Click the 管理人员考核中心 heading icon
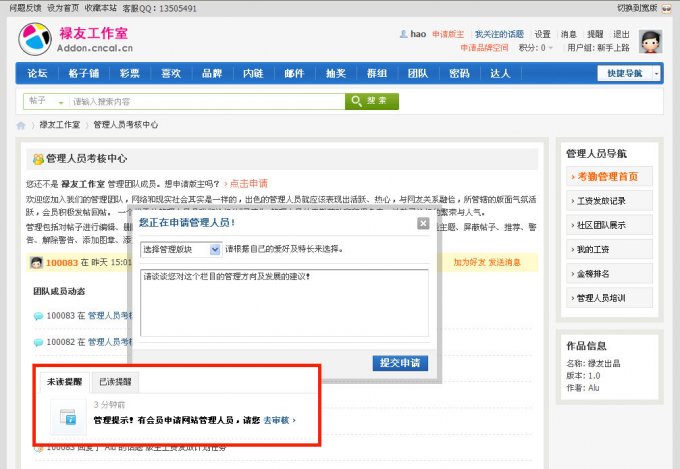This screenshot has width=680, height=469. (x=38, y=159)
